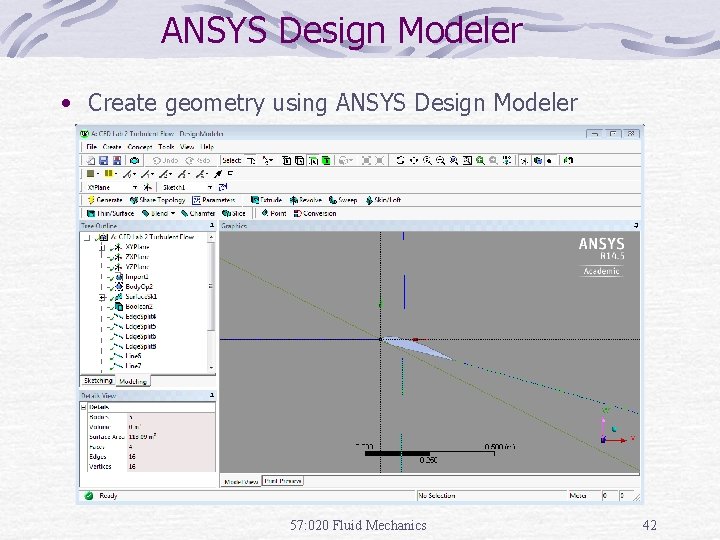The image size is (720, 540).
Task: Click Share Topology in the toolbar
Action: pos(158,200)
